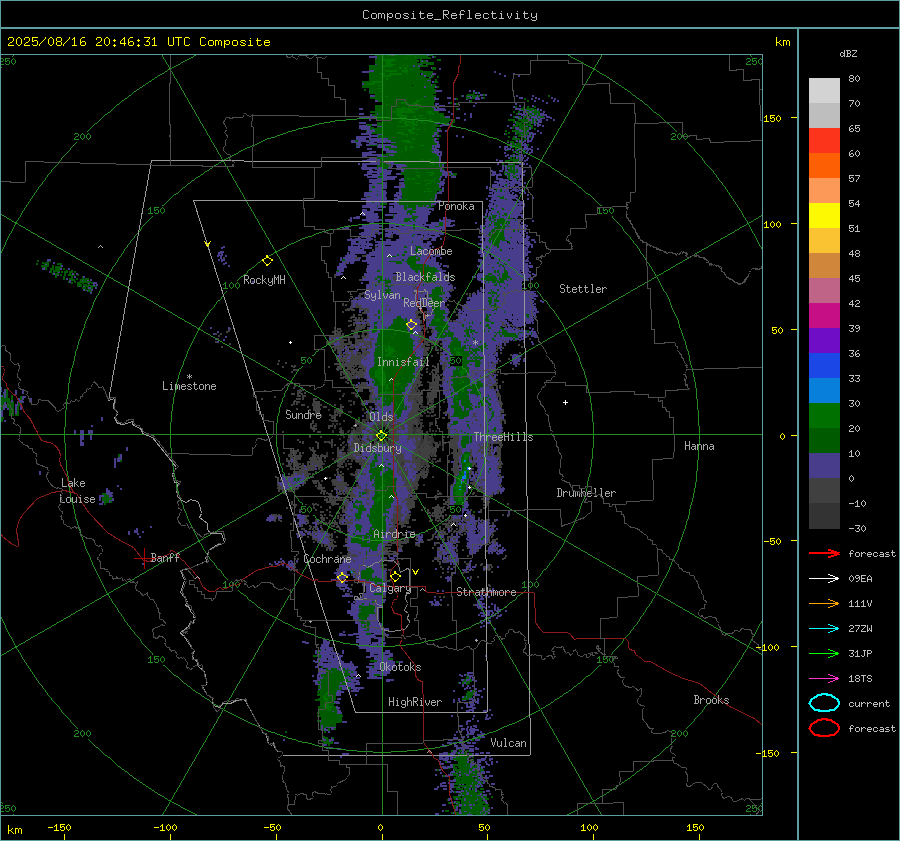Click the Airdrie label

(x=394, y=534)
